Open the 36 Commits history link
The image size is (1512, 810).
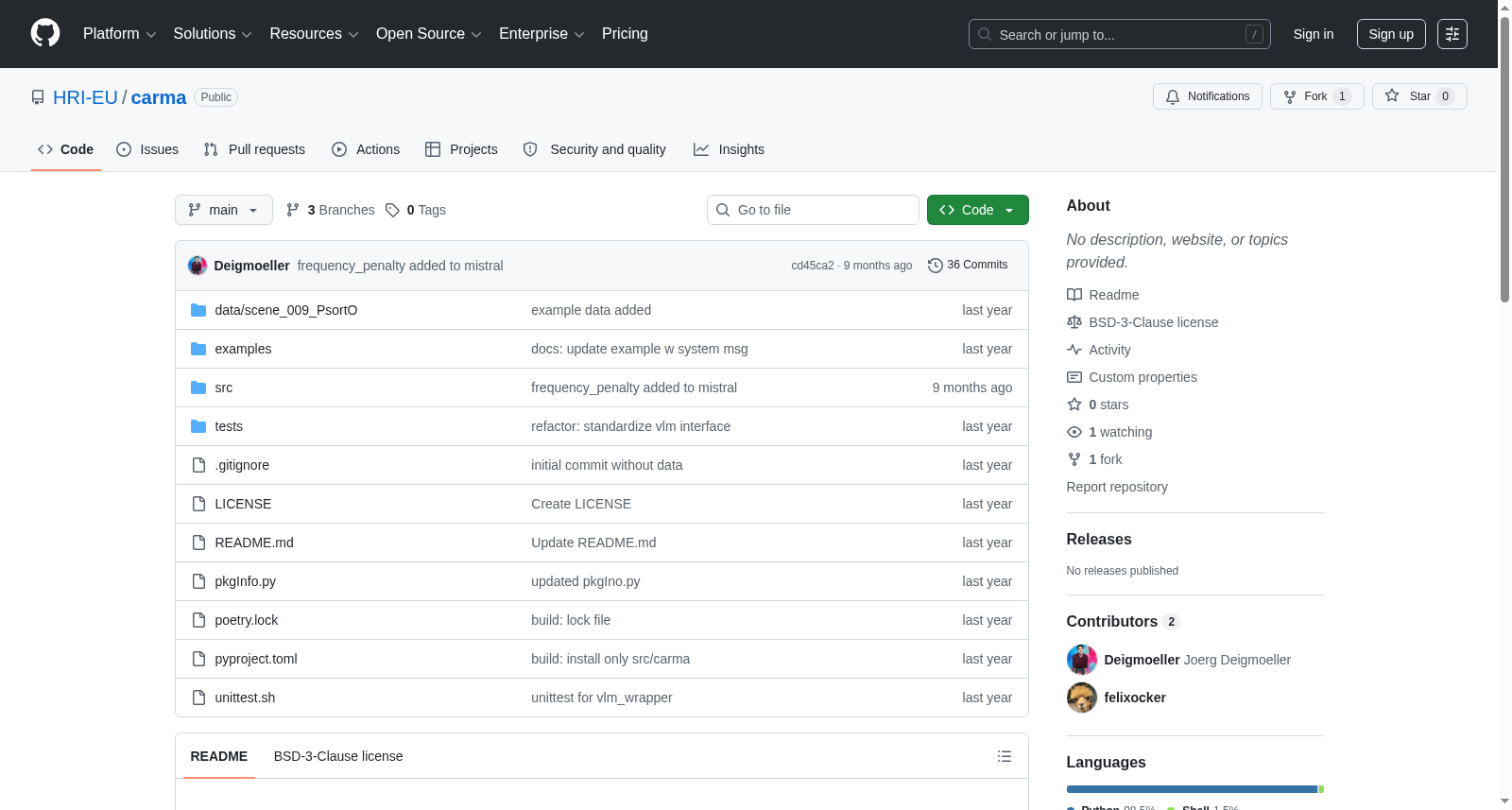pos(968,266)
